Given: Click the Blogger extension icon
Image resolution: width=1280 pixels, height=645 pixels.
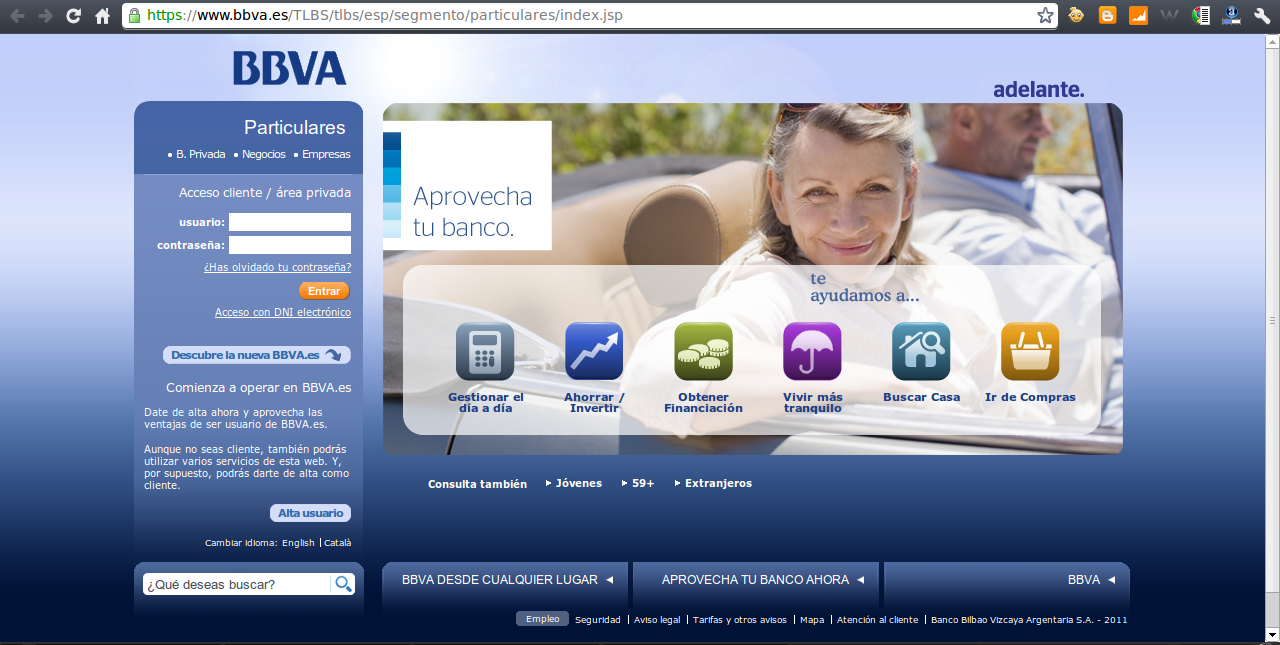Looking at the screenshot, I should [x=1107, y=15].
